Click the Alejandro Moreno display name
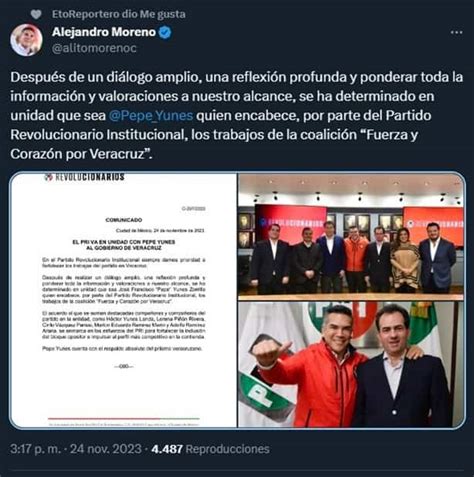Image resolution: width=474 pixels, height=477 pixels. (x=104, y=32)
